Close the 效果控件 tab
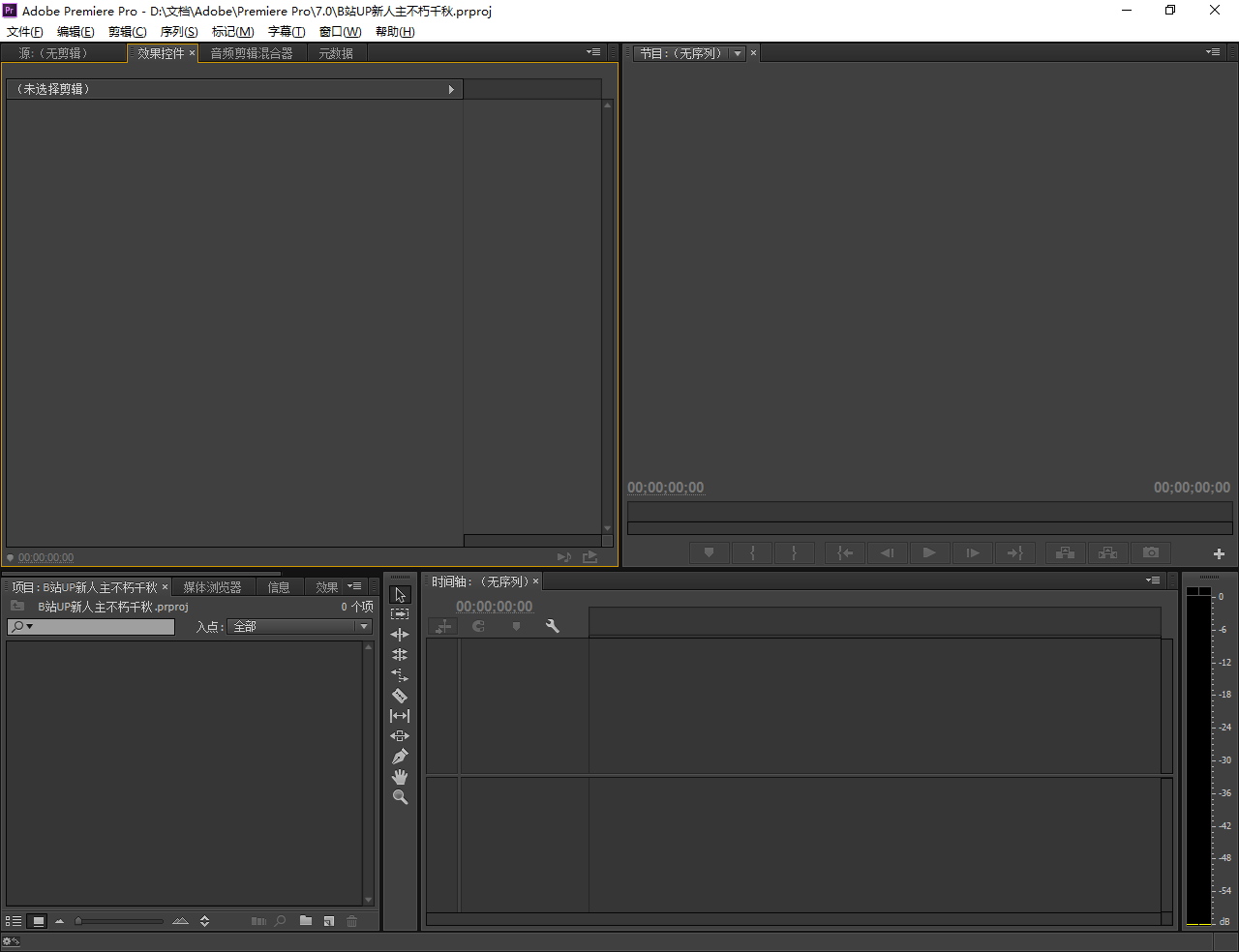This screenshot has height=952, width=1239. click(x=192, y=53)
